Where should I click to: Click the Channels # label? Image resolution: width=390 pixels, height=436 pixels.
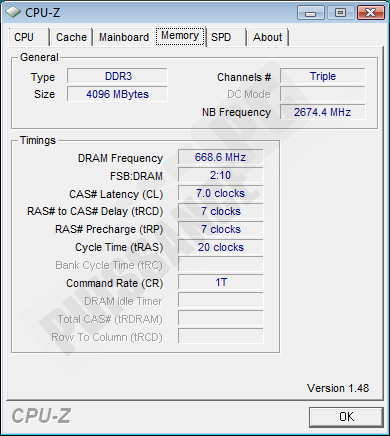point(244,77)
